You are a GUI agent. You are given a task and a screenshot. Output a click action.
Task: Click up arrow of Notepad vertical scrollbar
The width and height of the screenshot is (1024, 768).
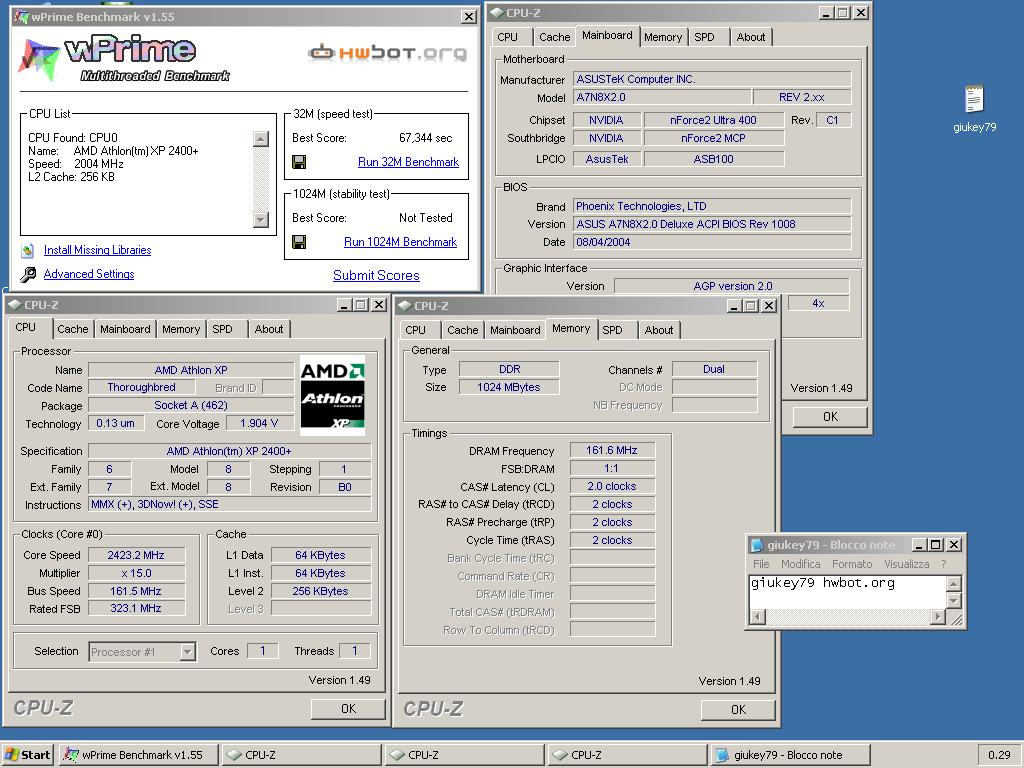tap(953, 584)
